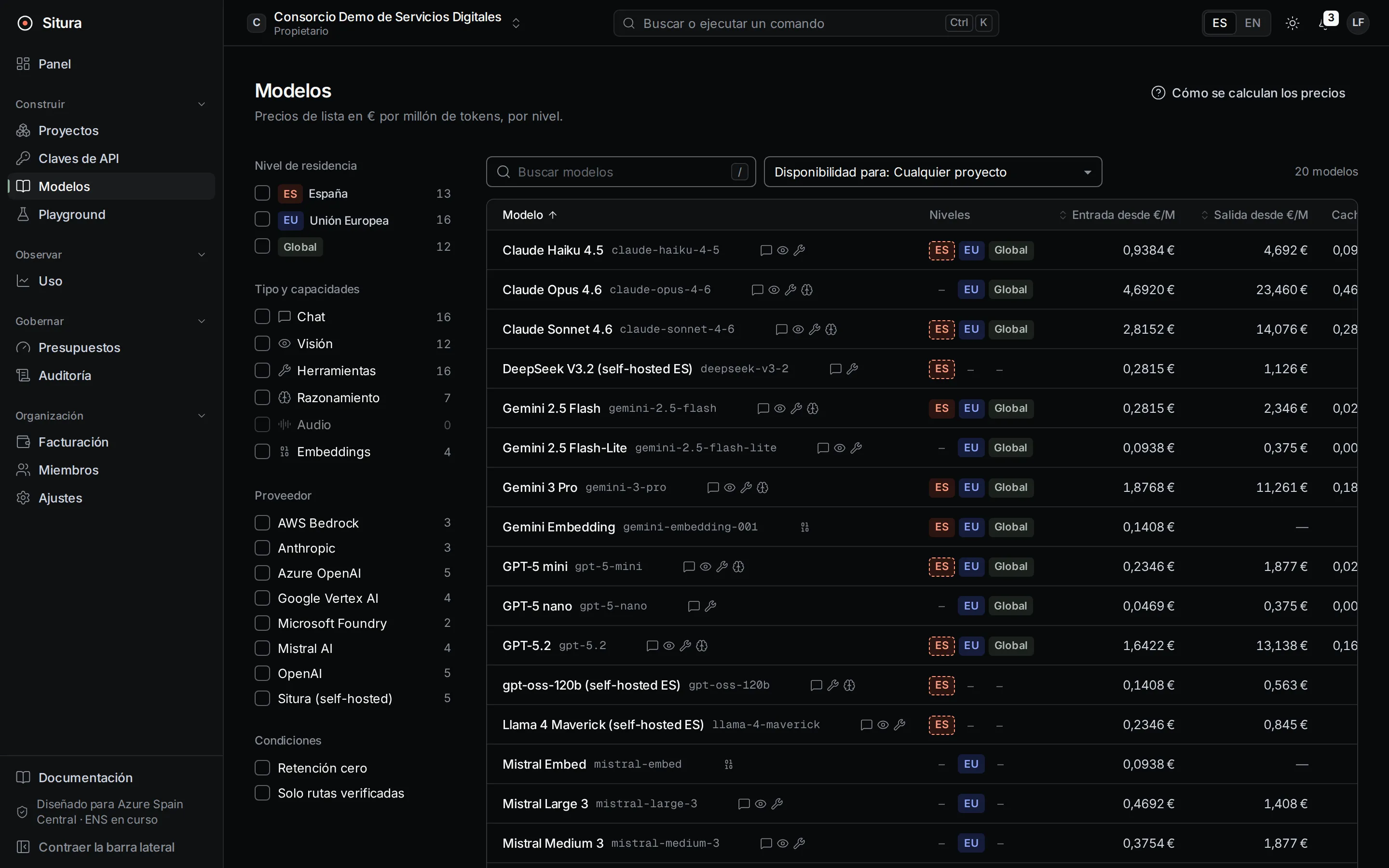Viewport: 1389px width, 868px height.
Task: Toggle the light/dark theme sun icon
Action: pos(1292,23)
